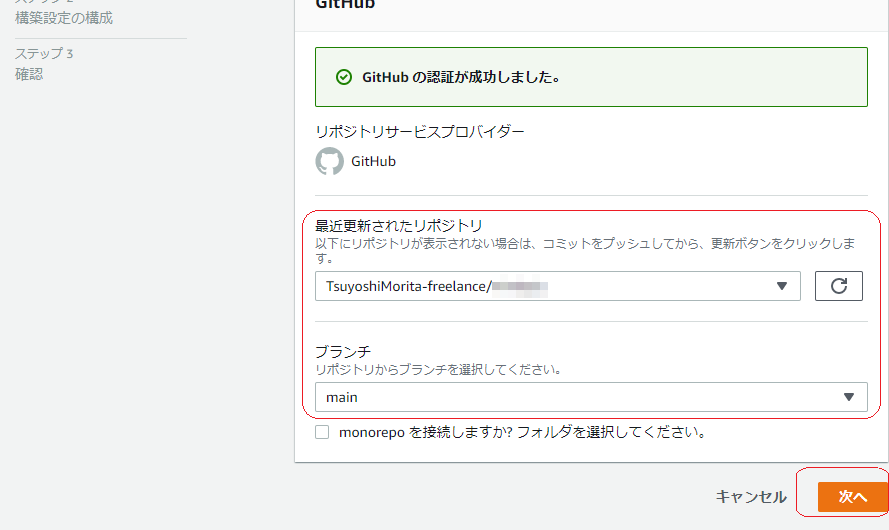The image size is (889, 530).
Task: Open the recently updated repository dropdown
Action: [x=558, y=286]
